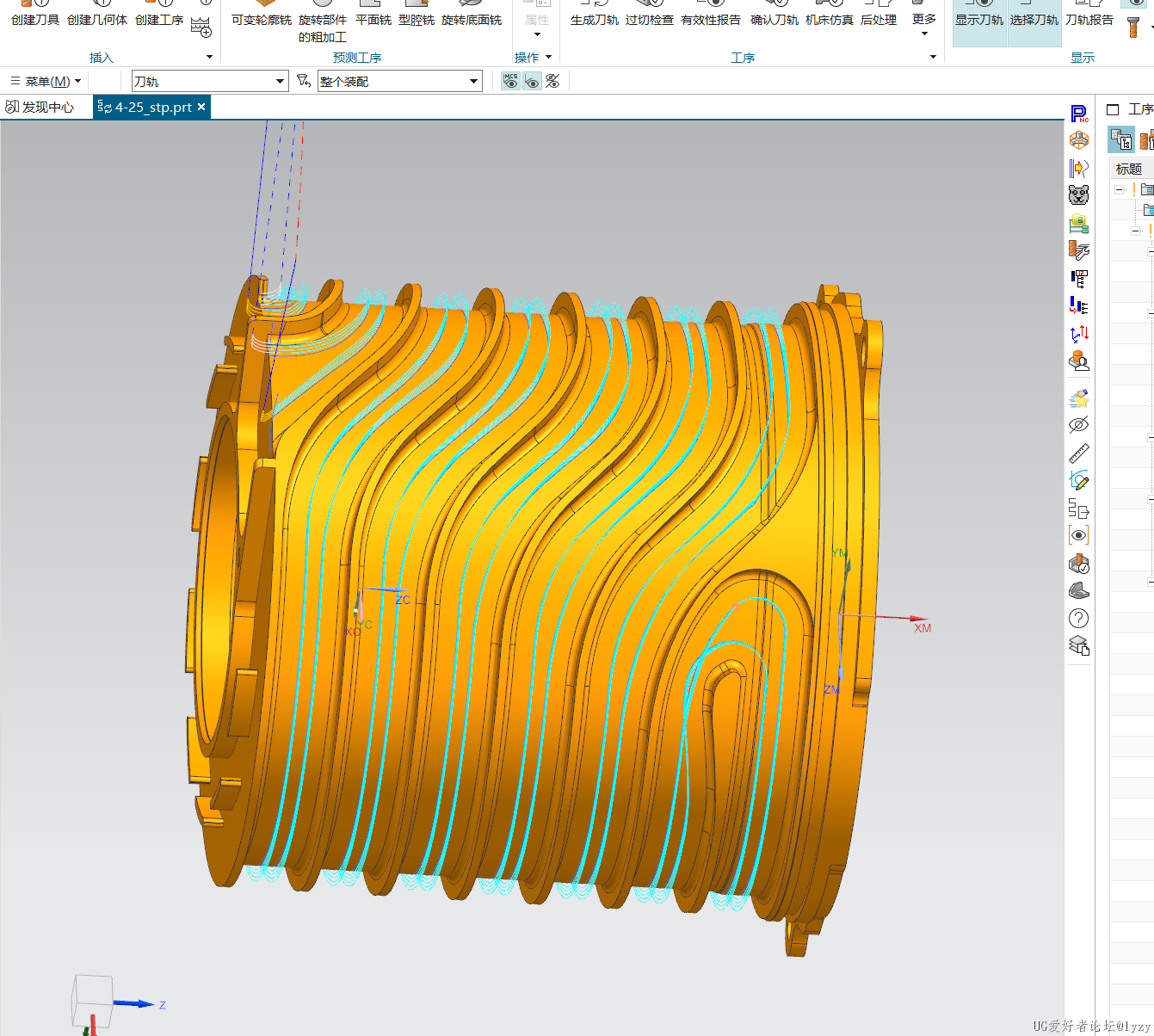Open the tool sequence list icon
The height and width of the screenshot is (1036, 1154).
click(x=1079, y=305)
